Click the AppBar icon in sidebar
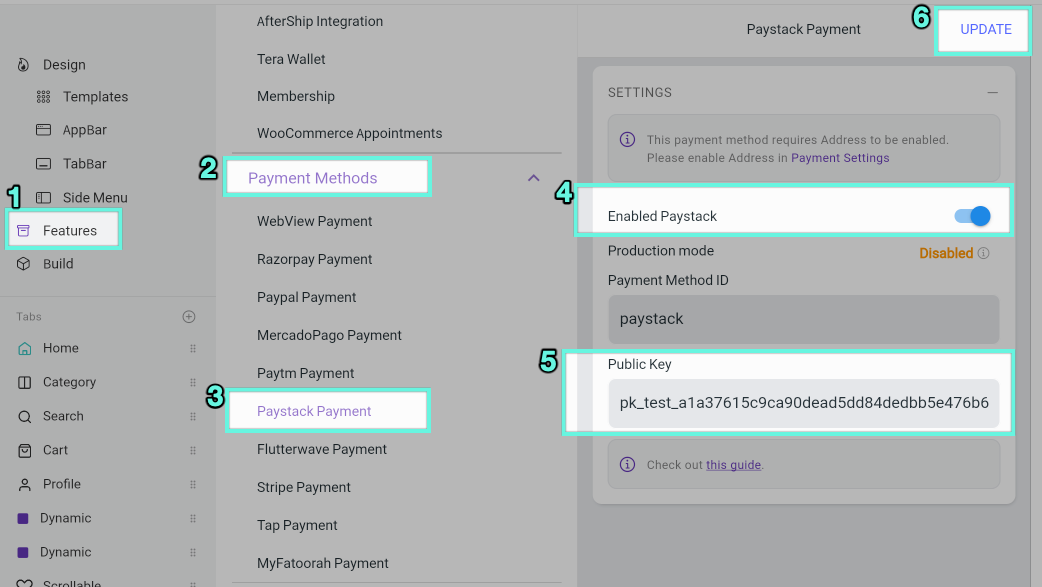Viewport: 1042px width, 587px height. (x=43, y=130)
